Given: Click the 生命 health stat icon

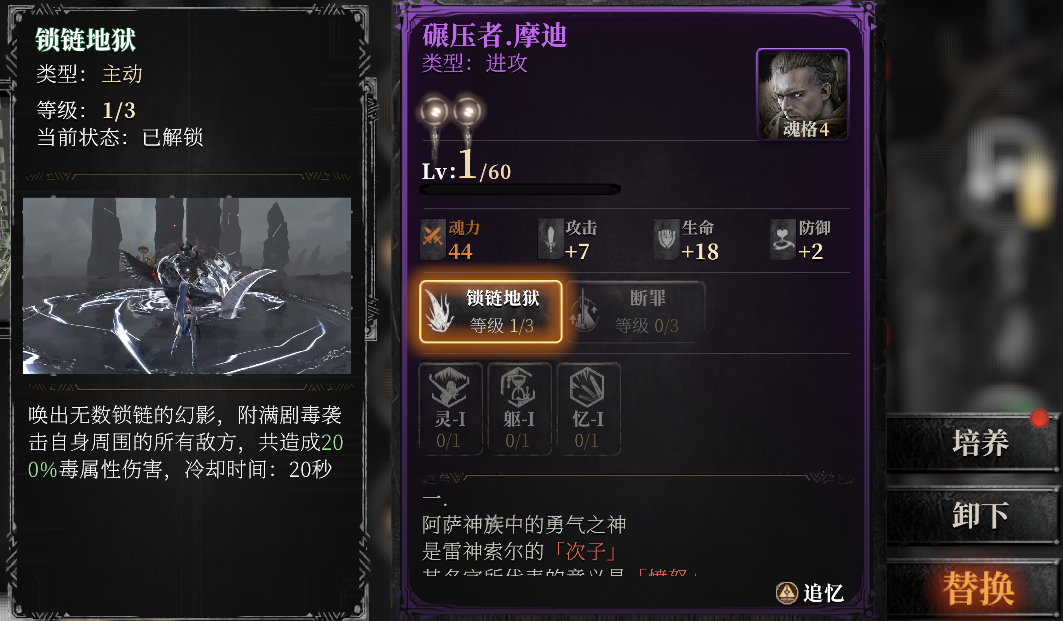Looking at the screenshot, I should tap(666, 239).
